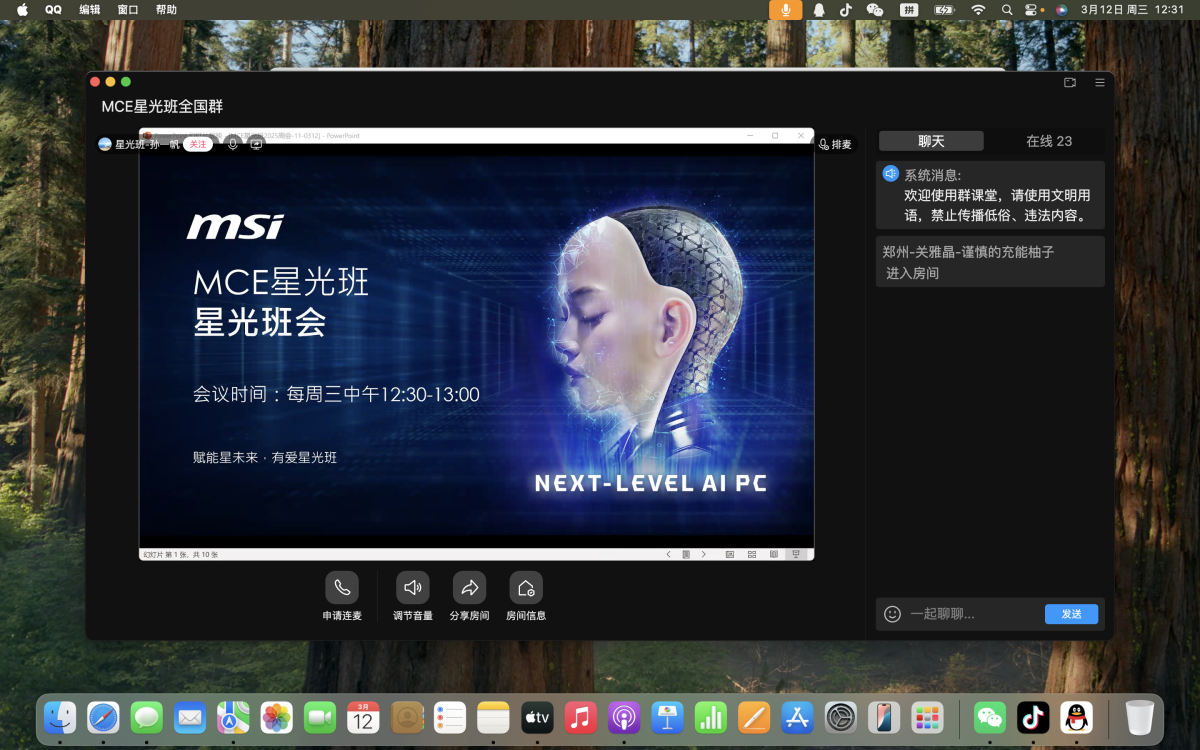Open QQ from the Dock
The image size is (1200, 750).
[x=1076, y=717]
